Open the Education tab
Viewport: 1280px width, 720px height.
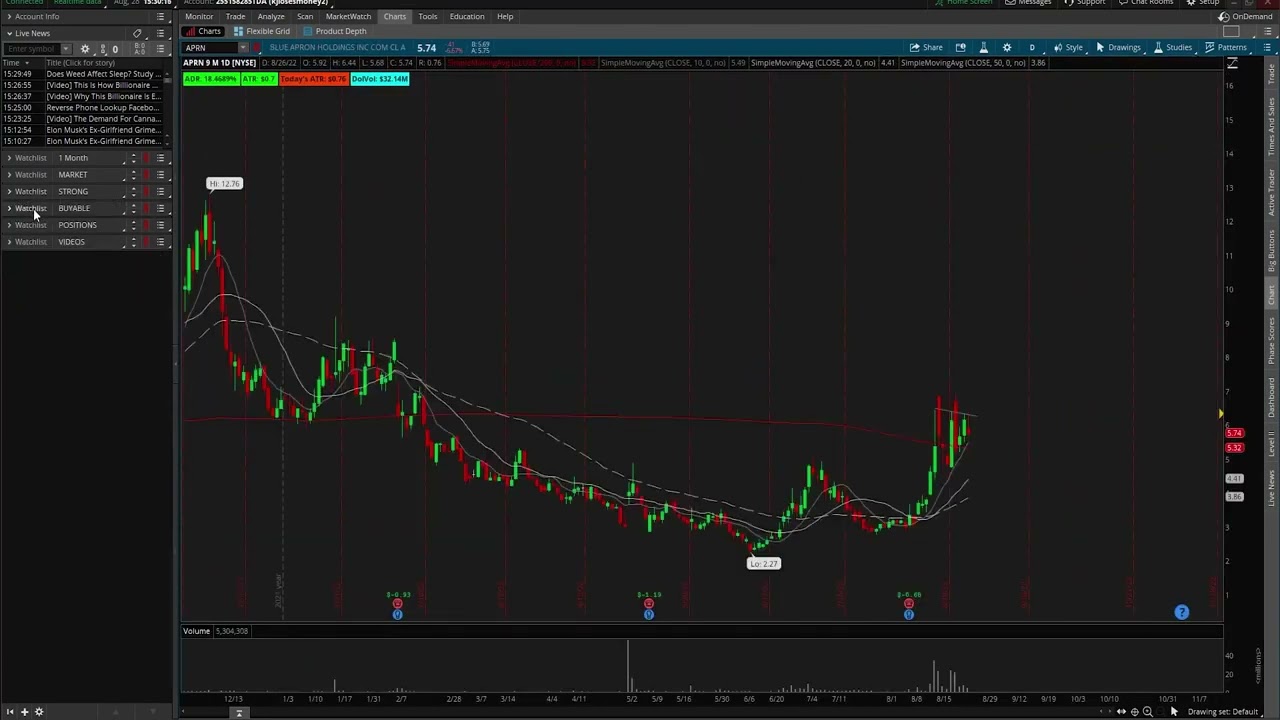466,17
